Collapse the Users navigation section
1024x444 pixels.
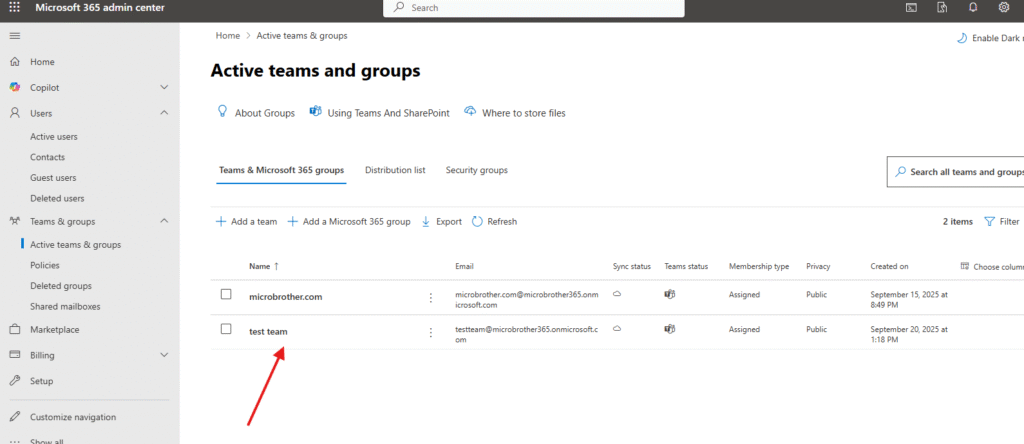click(164, 113)
